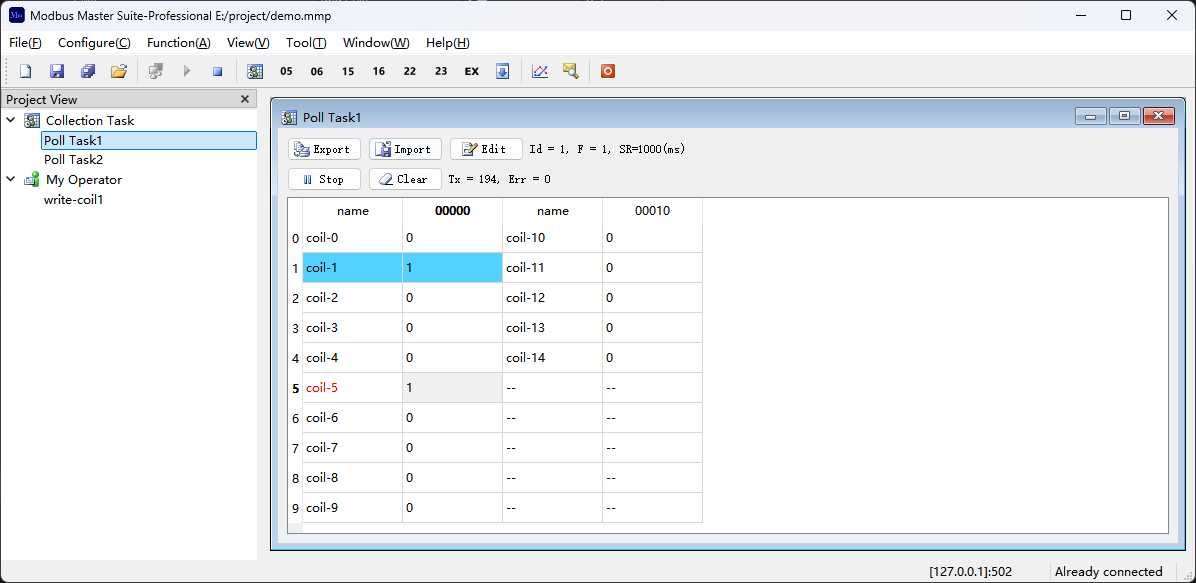This screenshot has height=583, width=1196.
Task: Click the EX toolbar button
Action: point(471,71)
